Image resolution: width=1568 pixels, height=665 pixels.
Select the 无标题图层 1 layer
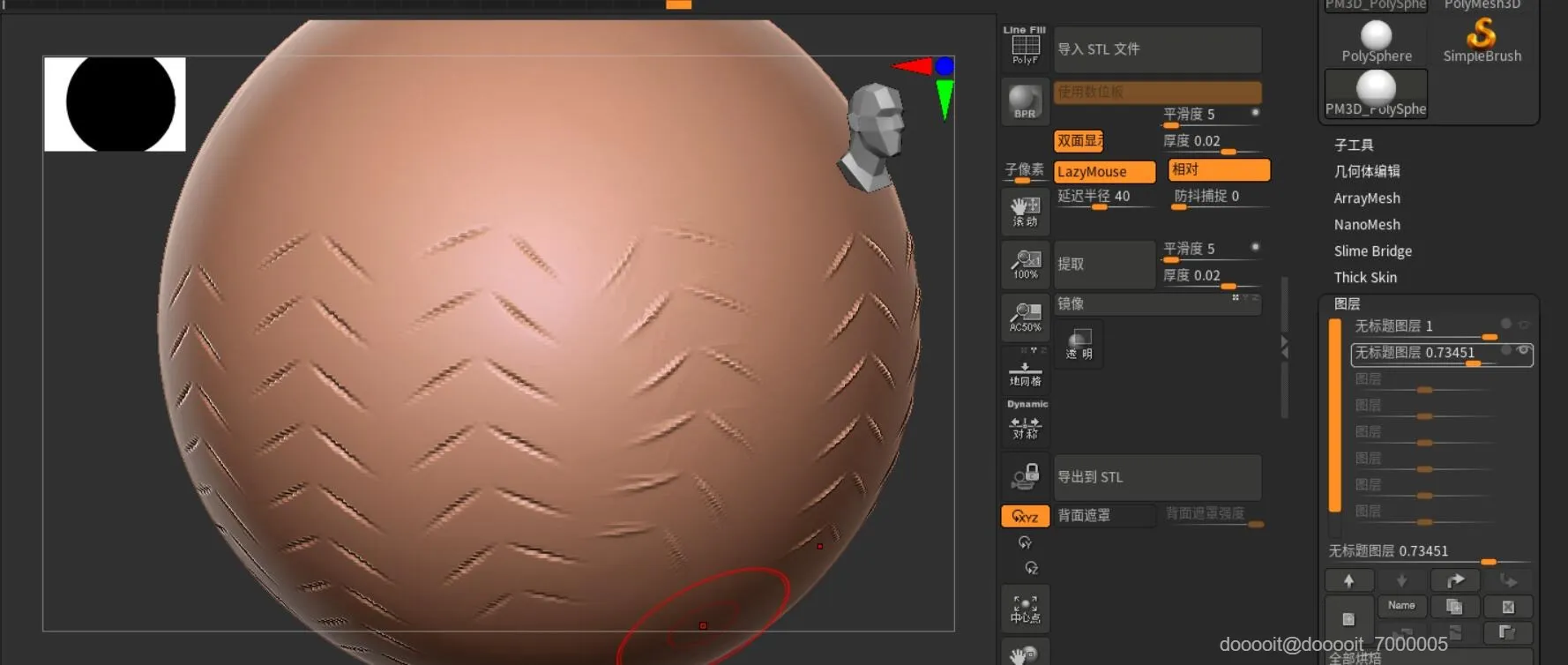click(x=1441, y=327)
